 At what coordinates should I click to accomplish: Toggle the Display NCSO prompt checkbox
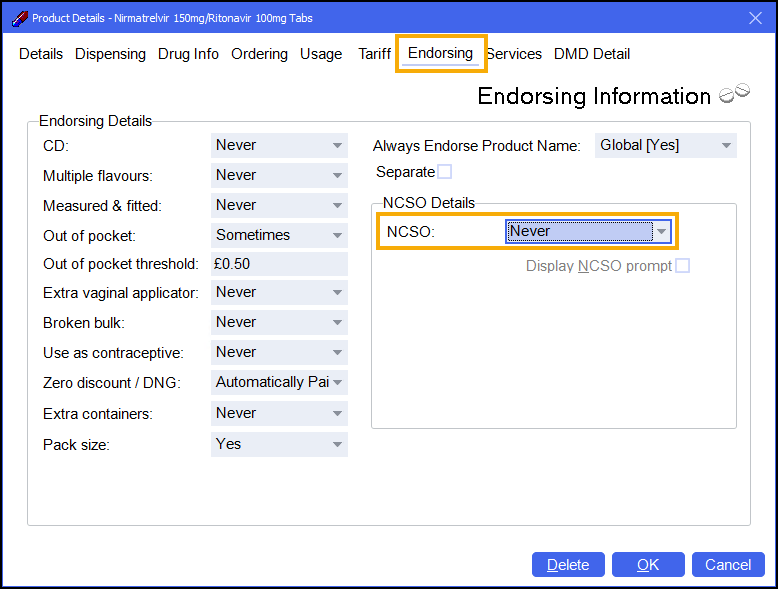tap(683, 265)
